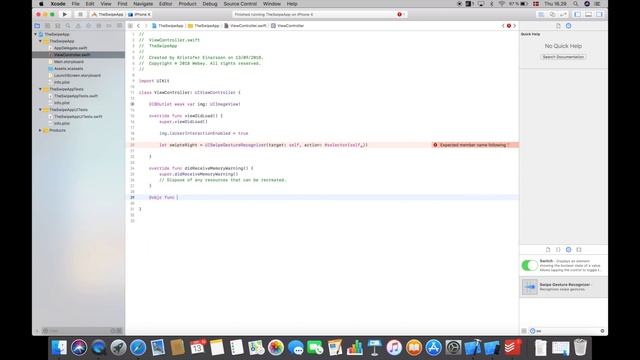Viewport: 640px width, 360px height.
Task: Collapse TheSwipeAppUITests group
Action: click(40, 110)
